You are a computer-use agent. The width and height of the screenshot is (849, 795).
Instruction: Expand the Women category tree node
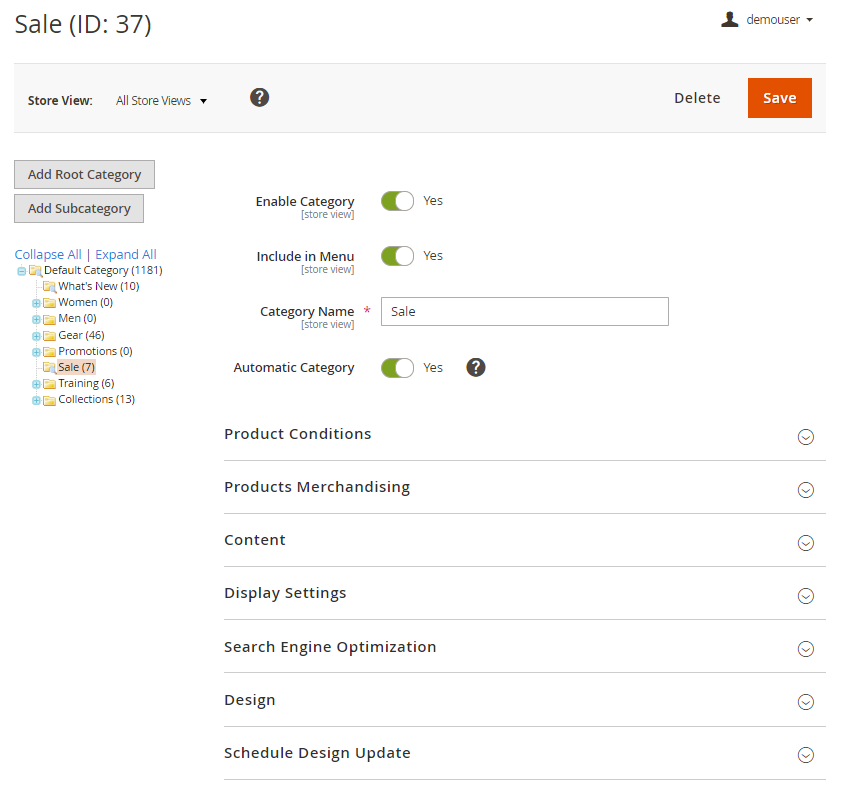pos(37,303)
